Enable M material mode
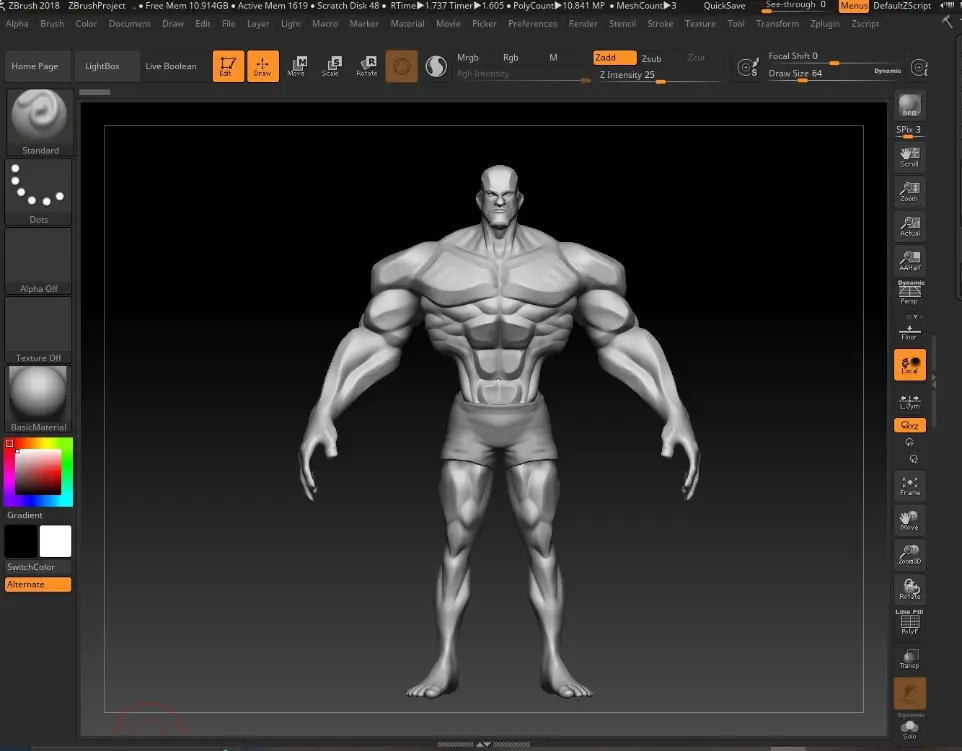Image resolution: width=962 pixels, height=751 pixels. coord(553,58)
